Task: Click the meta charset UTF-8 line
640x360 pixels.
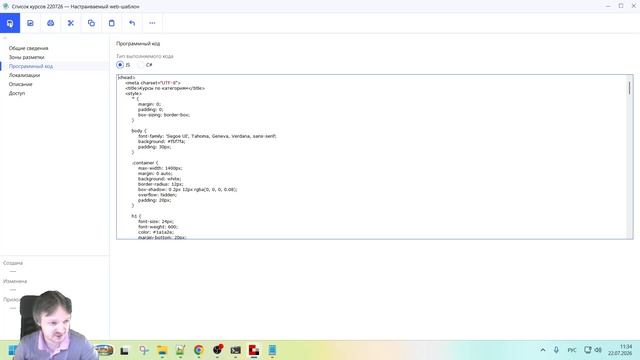Action: click(153, 82)
